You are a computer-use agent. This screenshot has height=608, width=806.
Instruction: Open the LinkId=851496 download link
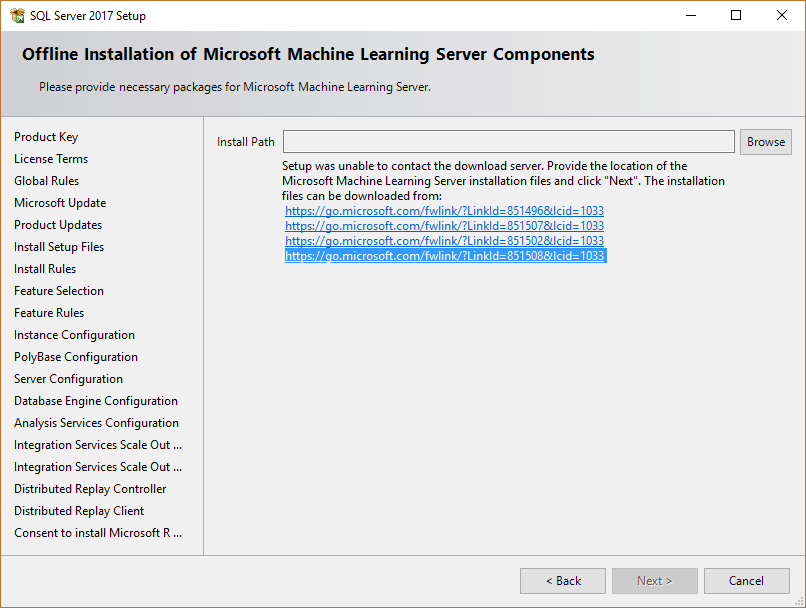click(x=444, y=211)
